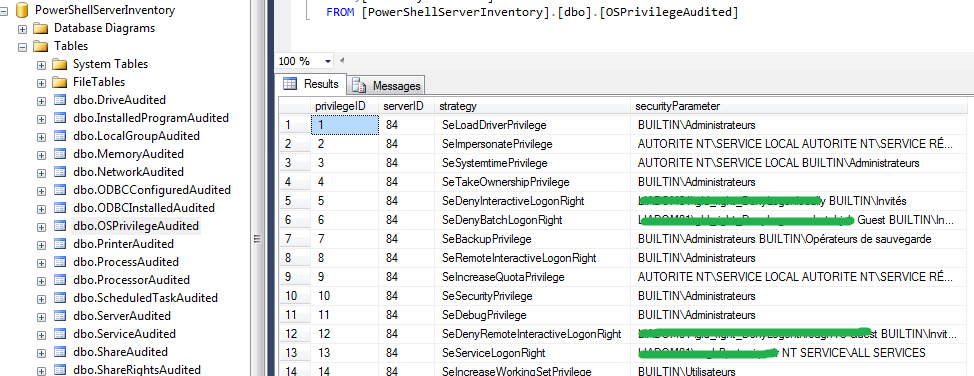Screen dimensions: 974x376
Task: Click the dbo.ShareAudited table icon
Action: click(x=60, y=352)
